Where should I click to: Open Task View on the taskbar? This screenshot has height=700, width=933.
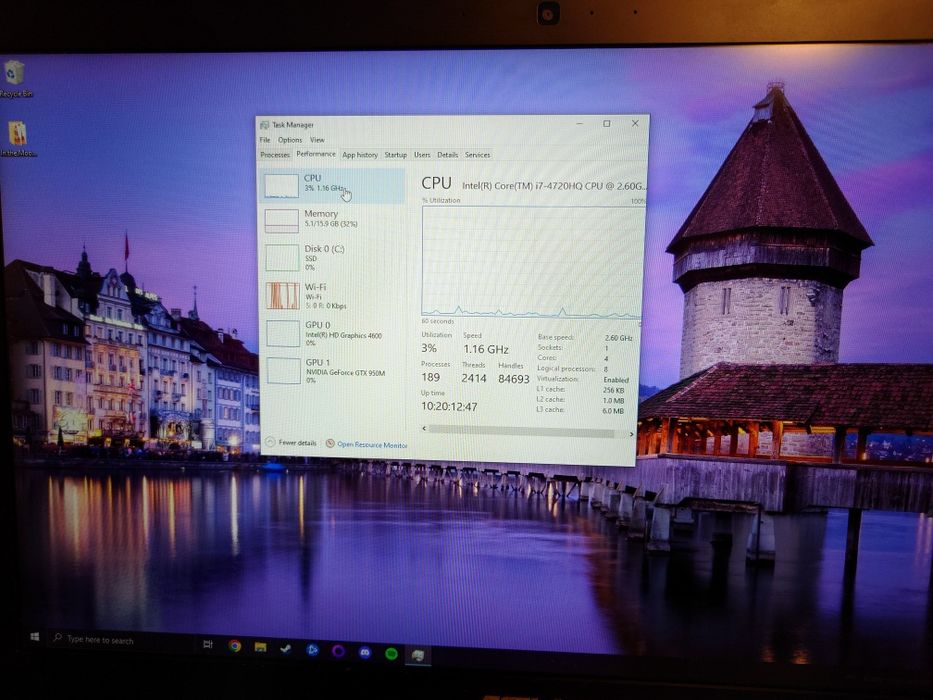[x=208, y=644]
